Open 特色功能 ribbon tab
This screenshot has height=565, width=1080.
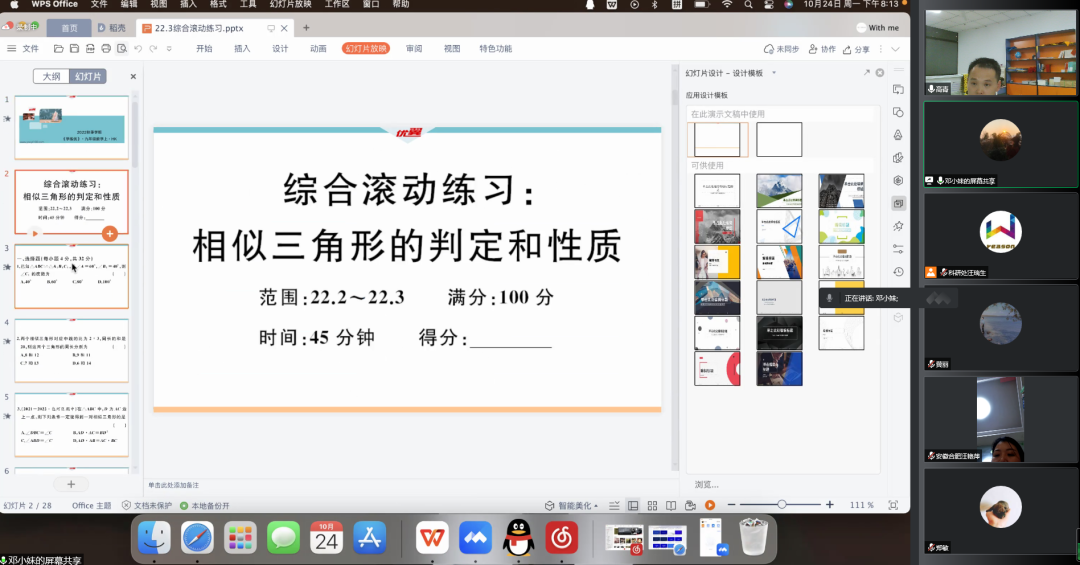click(x=495, y=49)
